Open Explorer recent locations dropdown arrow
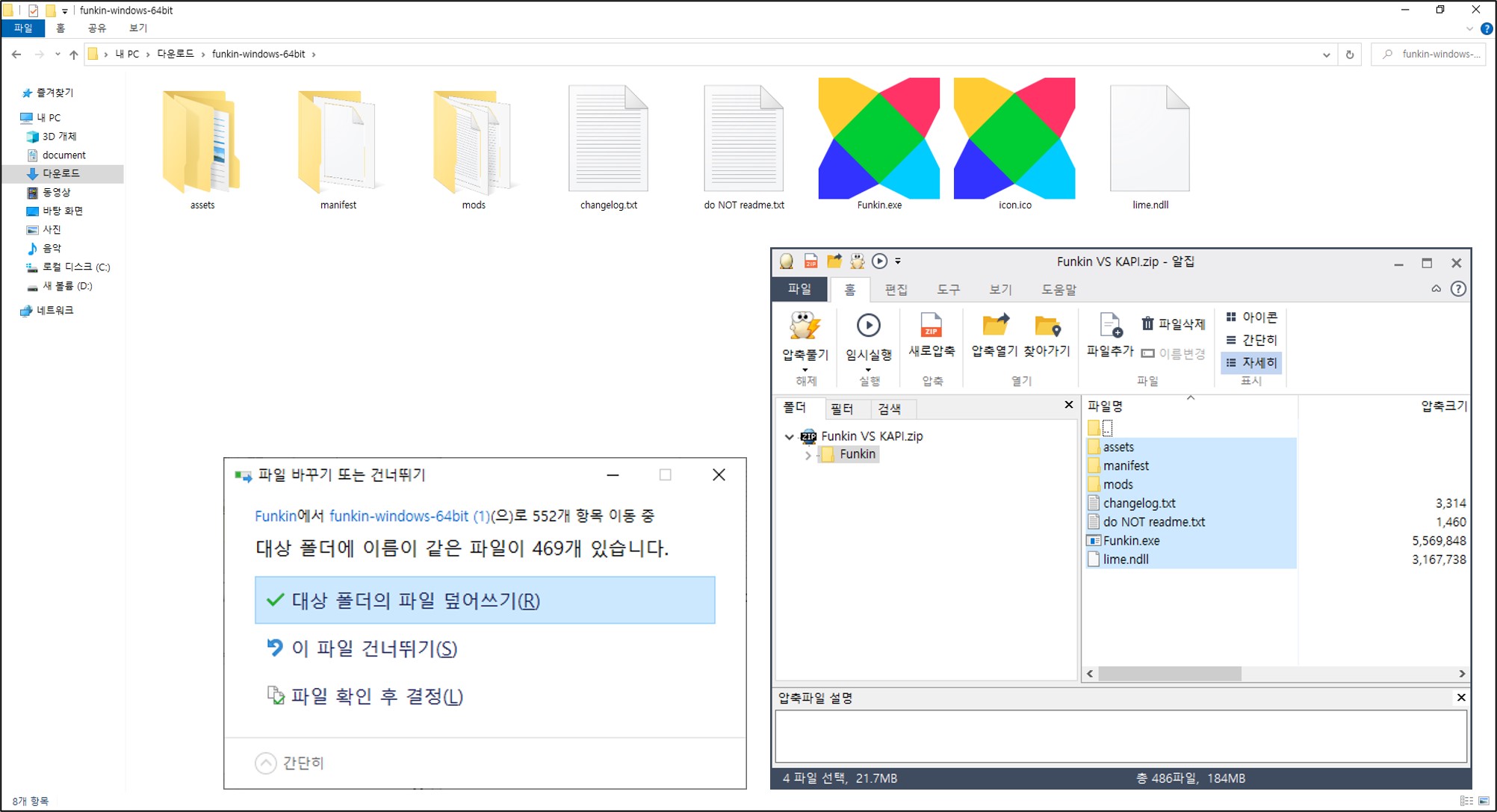This screenshot has height=812, width=1497. (58, 55)
